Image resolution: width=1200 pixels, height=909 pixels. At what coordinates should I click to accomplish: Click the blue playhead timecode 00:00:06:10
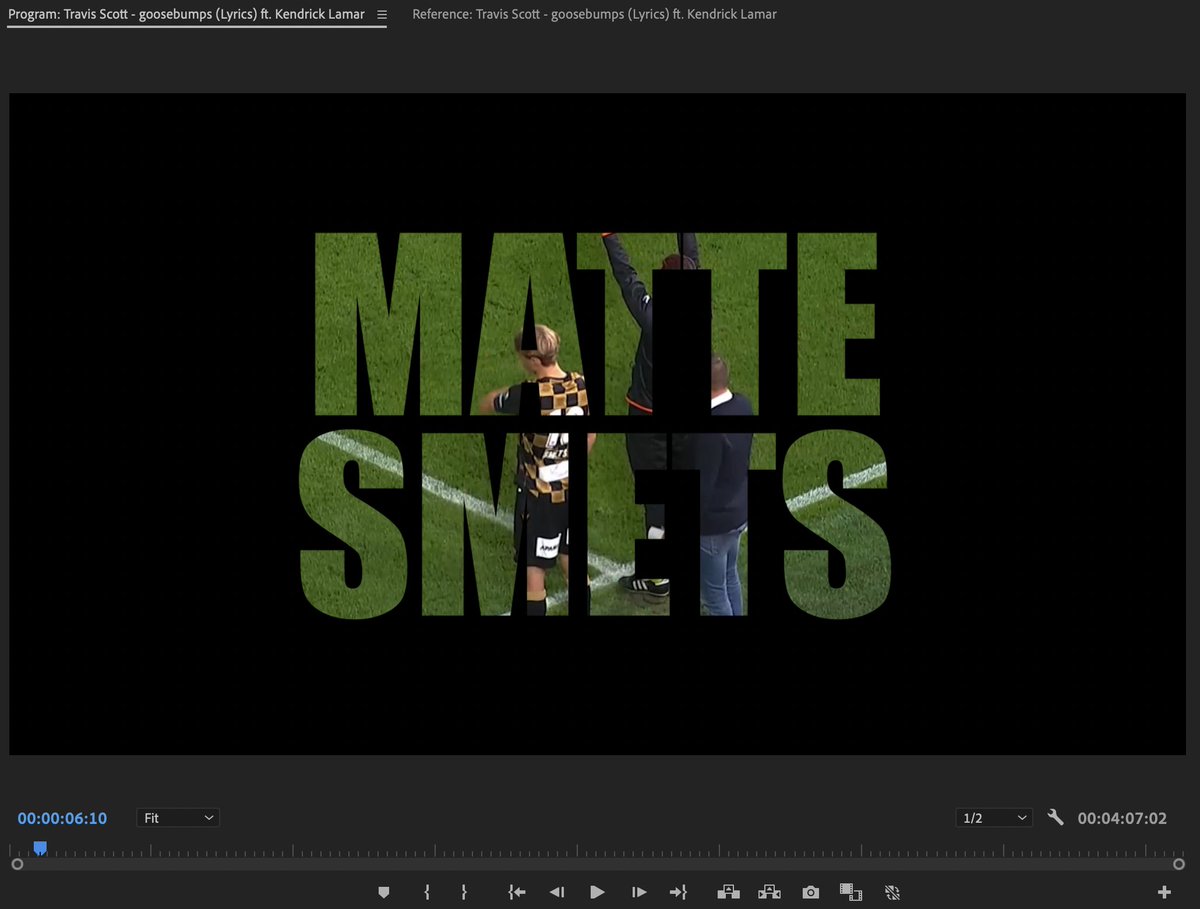point(62,818)
